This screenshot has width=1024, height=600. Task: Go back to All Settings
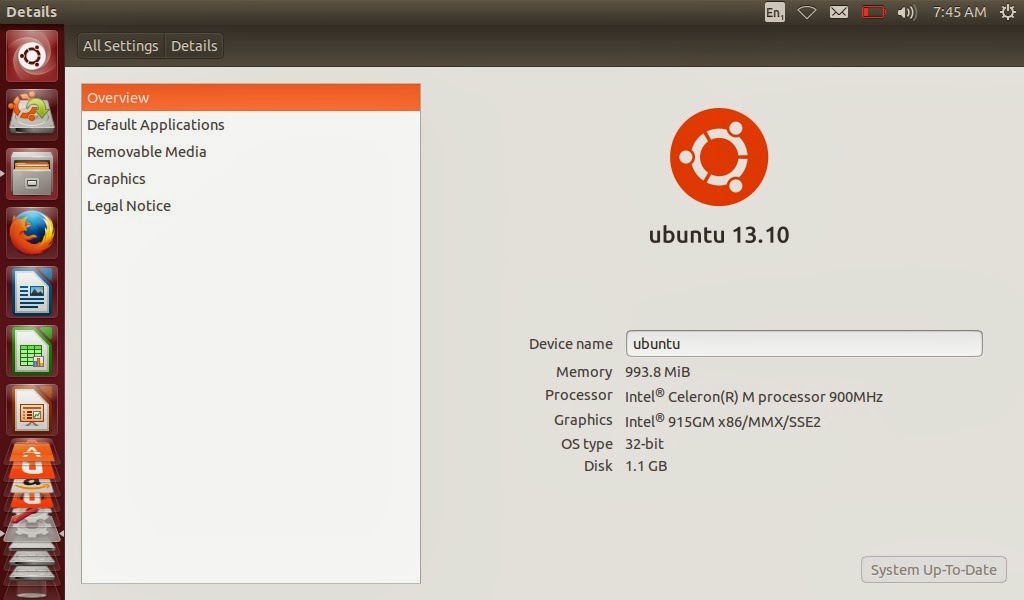[x=120, y=45]
